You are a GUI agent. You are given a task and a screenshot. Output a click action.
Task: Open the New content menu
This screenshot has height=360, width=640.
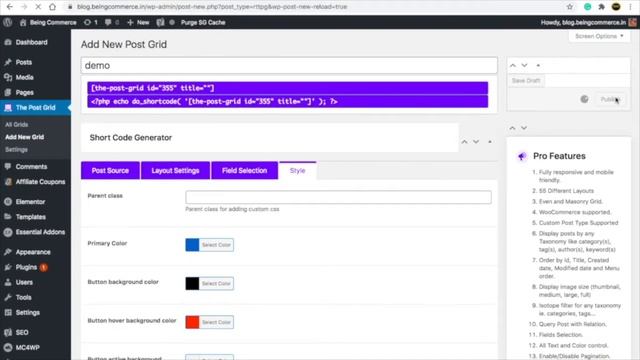(x=138, y=22)
